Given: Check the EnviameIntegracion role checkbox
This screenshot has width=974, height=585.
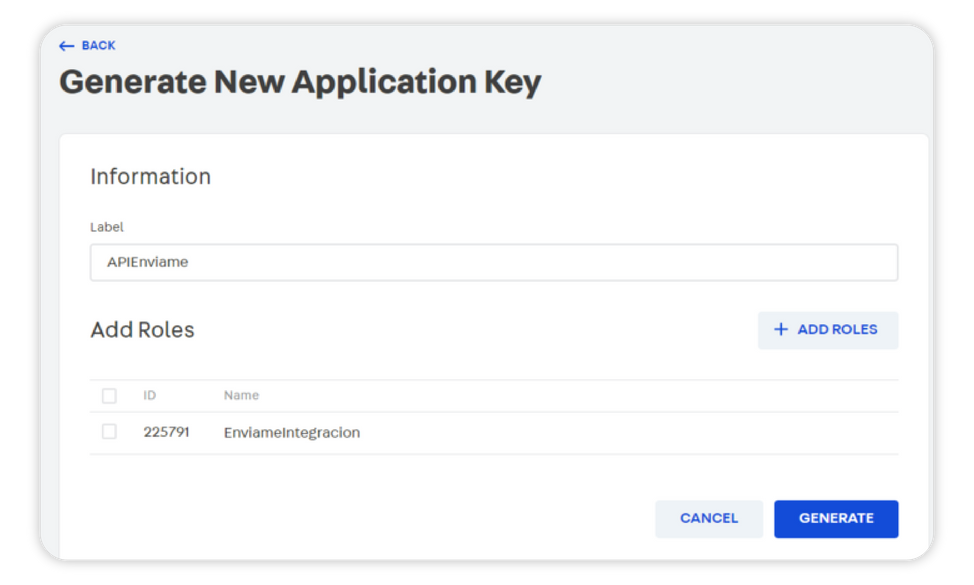Looking at the screenshot, I should pyautogui.click(x=109, y=432).
